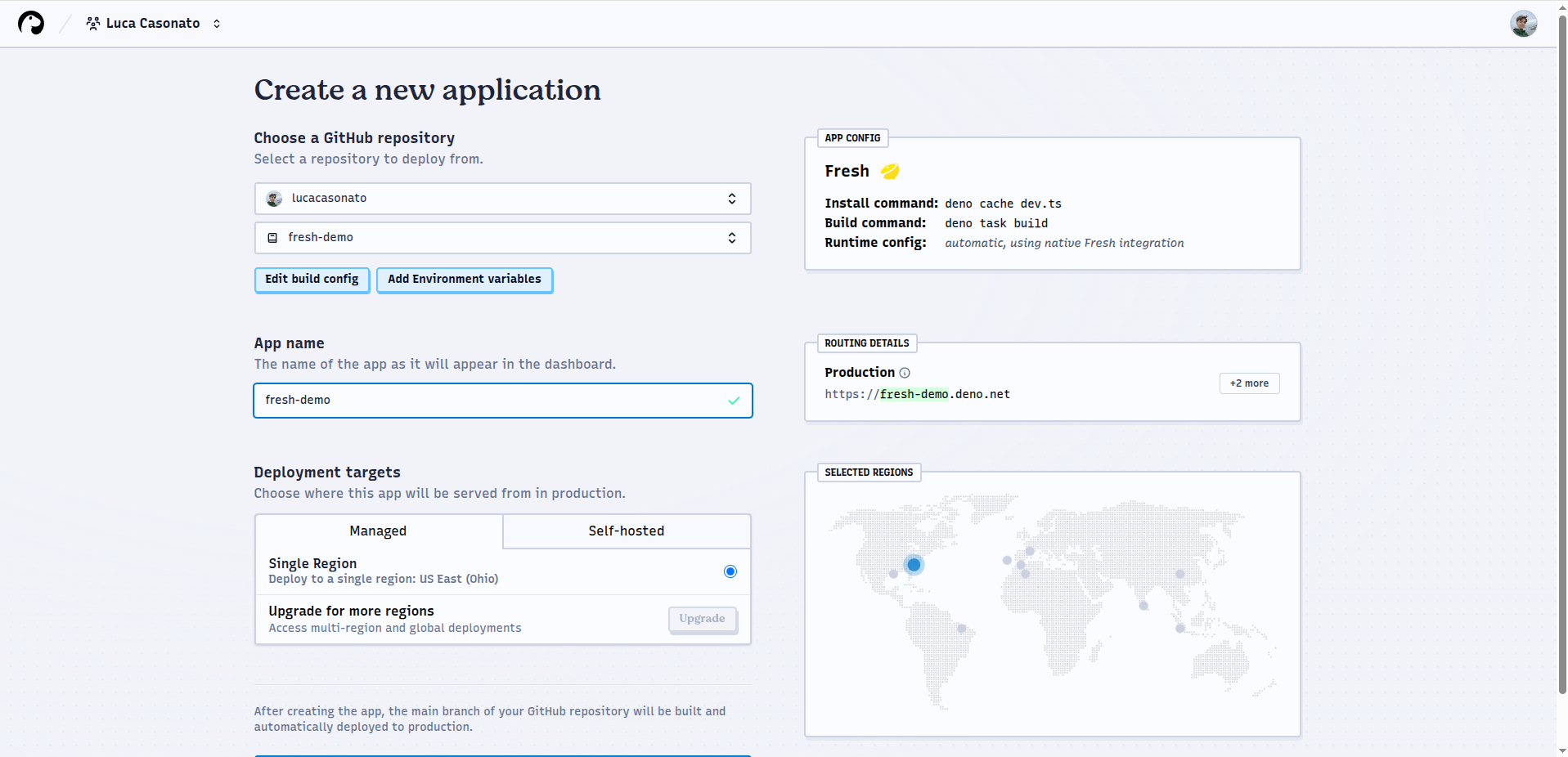Screen dimensions: 1568x757
Task: Click the repository icon beside fresh-demo
Action: click(272, 237)
